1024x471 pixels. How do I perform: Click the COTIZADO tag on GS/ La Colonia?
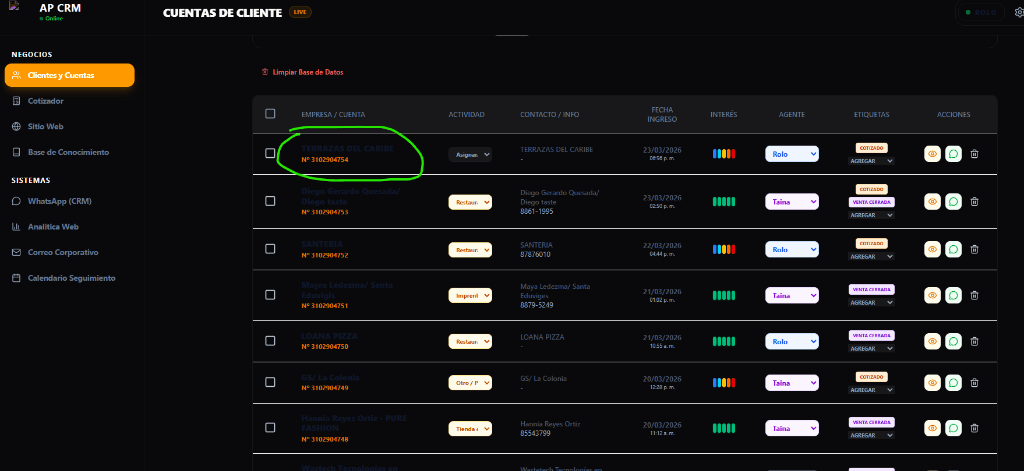870,376
